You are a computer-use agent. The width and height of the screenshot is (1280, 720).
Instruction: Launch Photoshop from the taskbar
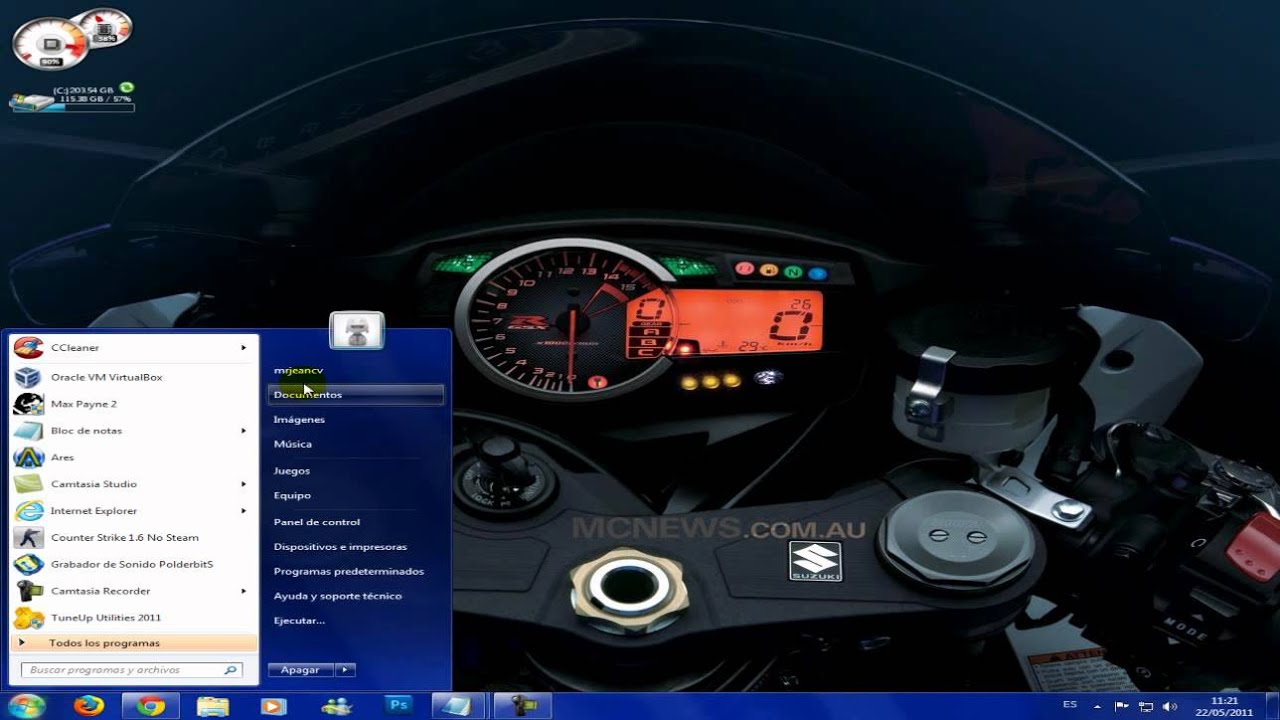[x=398, y=706]
